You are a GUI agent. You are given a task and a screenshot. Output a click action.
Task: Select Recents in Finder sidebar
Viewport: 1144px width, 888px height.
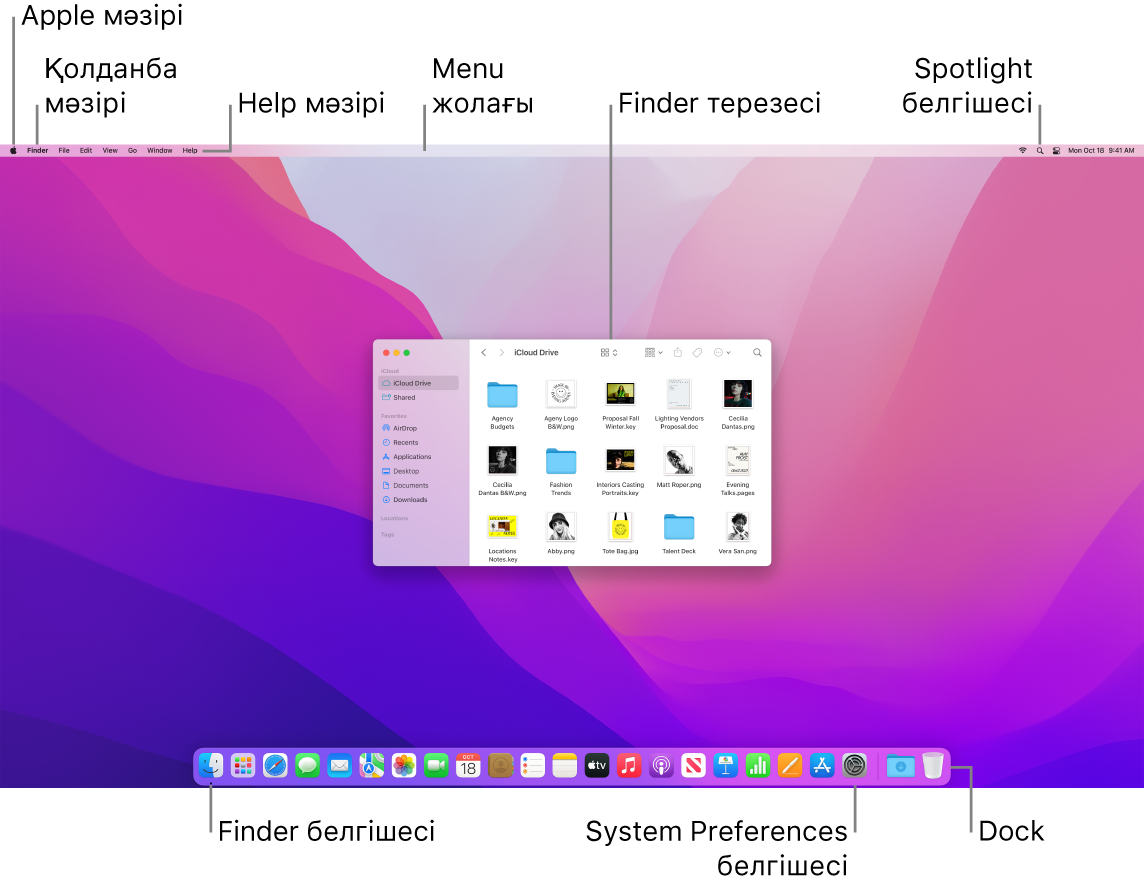[419, 442]
